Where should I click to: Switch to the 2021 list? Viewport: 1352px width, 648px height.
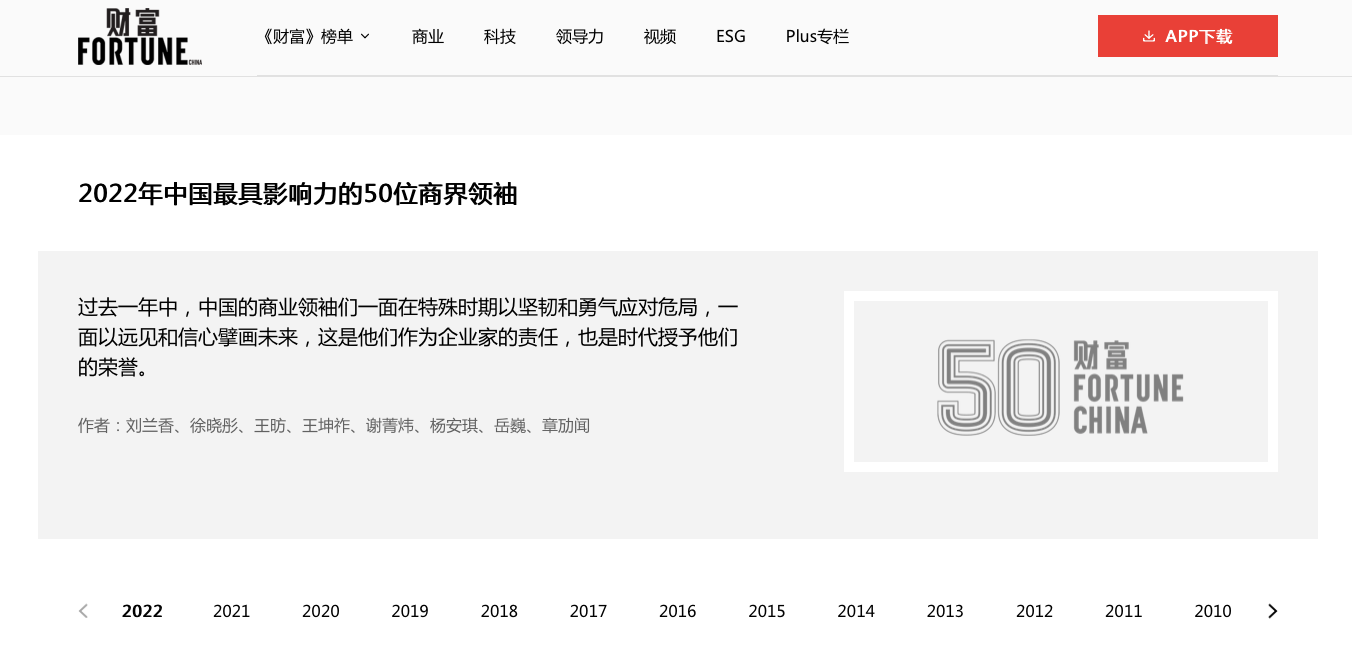pos(232,611)
